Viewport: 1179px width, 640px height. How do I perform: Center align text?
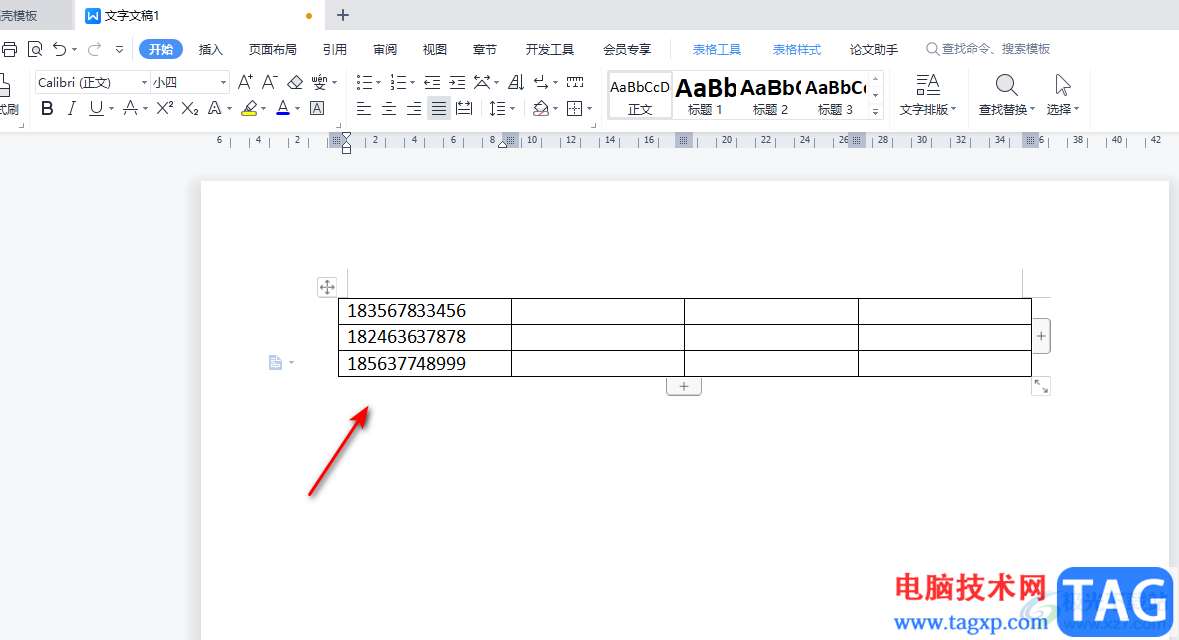[x=389, y=108]
